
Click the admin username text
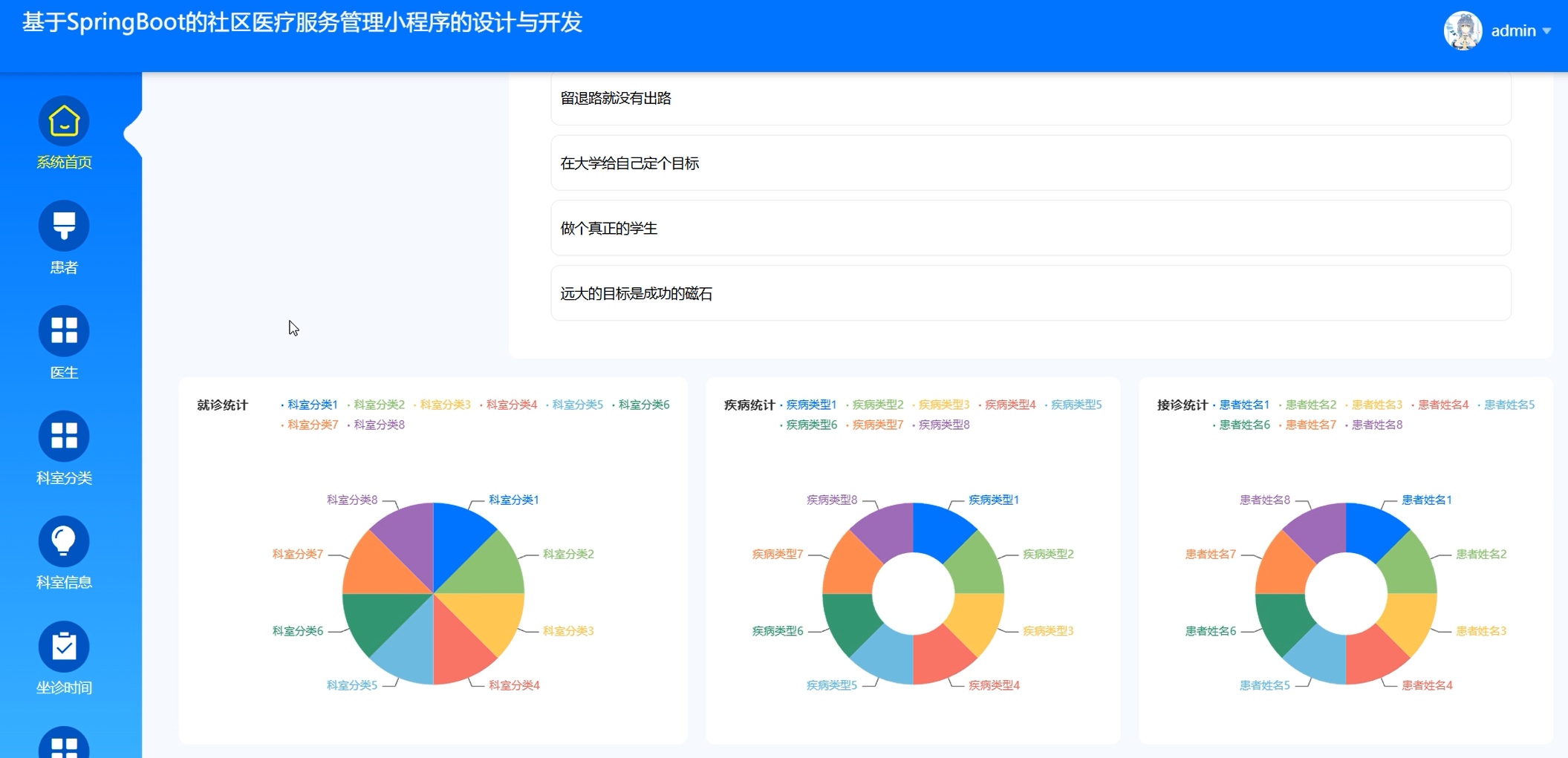1513,30
